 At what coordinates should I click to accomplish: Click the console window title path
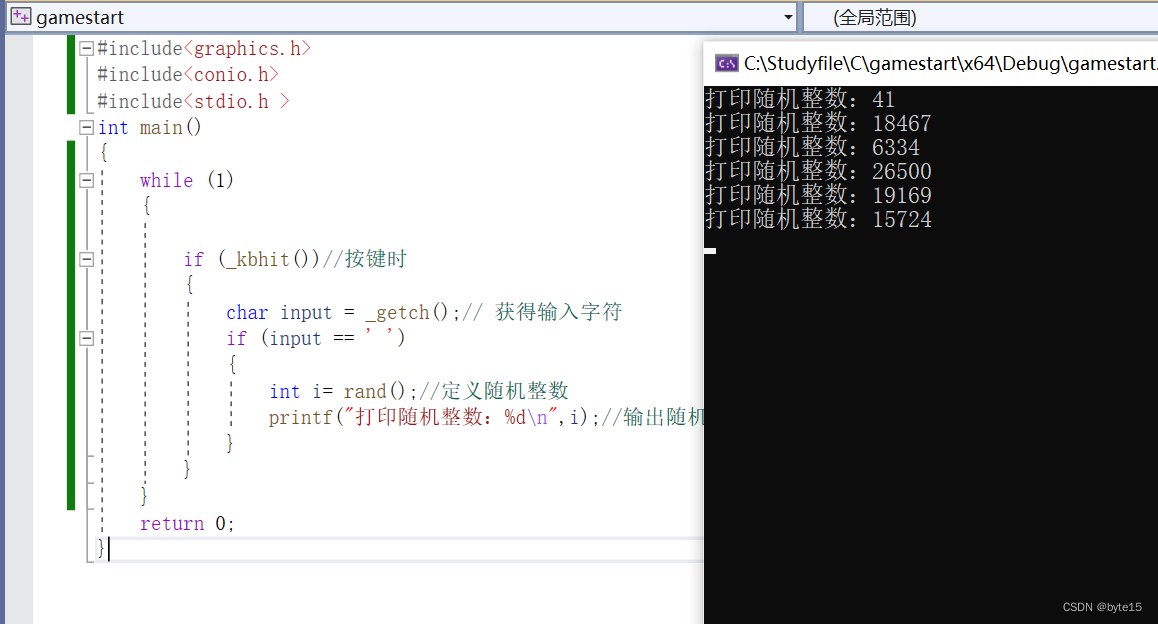pyautogui.click(x=950, y=64)
